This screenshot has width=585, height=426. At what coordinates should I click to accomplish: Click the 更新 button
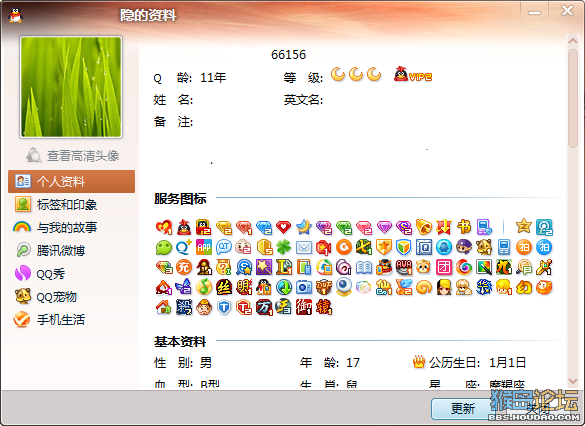pyautogui.click(x=463, y=408)
